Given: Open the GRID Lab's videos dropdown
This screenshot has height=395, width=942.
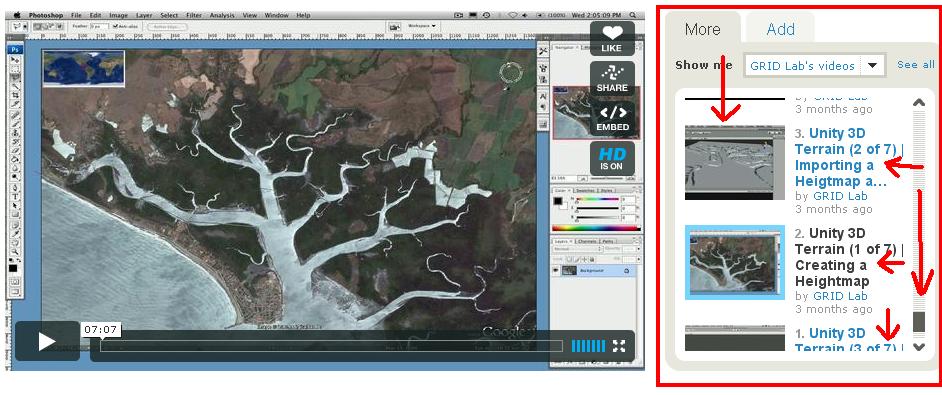Looking at the screenshot, I should [x=814, y=65].
